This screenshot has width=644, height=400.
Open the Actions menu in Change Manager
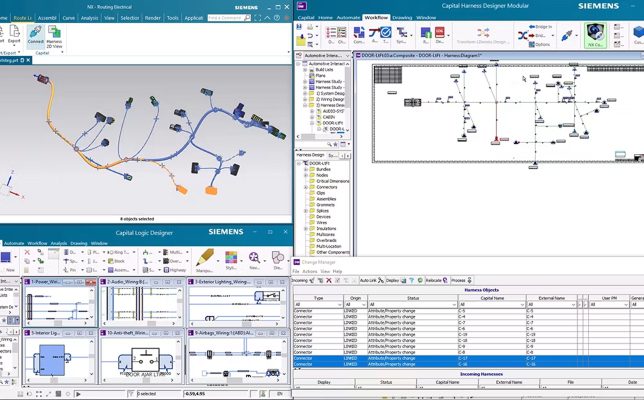click(x=310, y=271)
